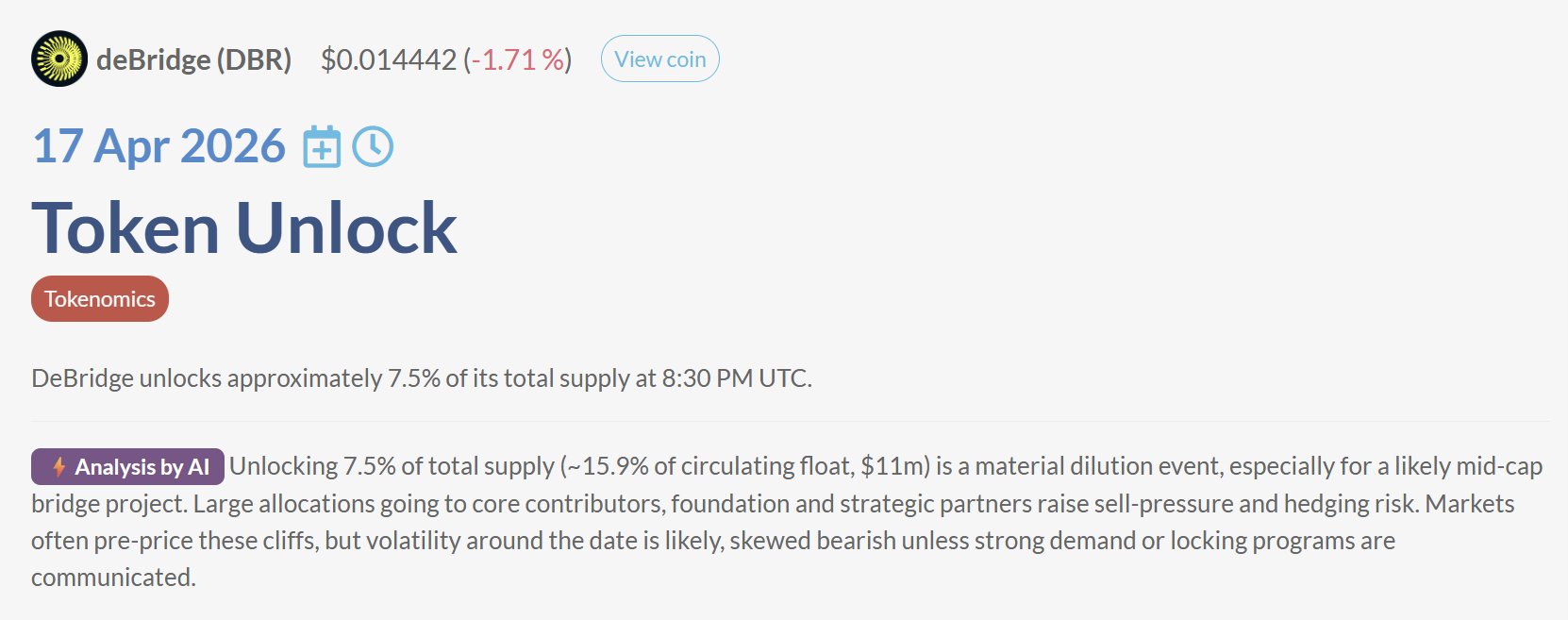Click the clock icon beside the date
The height and width of the screenshot is (620, 1568).
pos(373,147)
